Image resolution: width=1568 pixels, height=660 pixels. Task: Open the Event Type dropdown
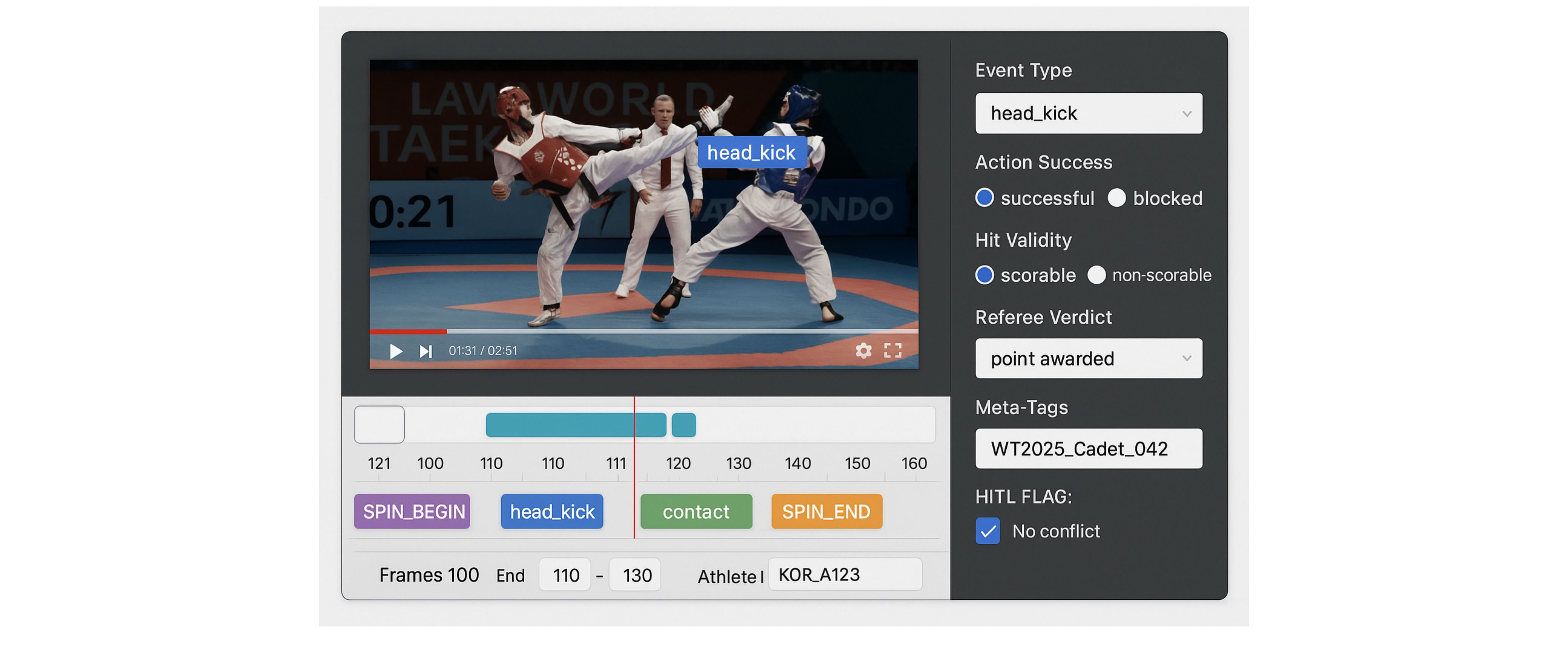(1088, 113)
